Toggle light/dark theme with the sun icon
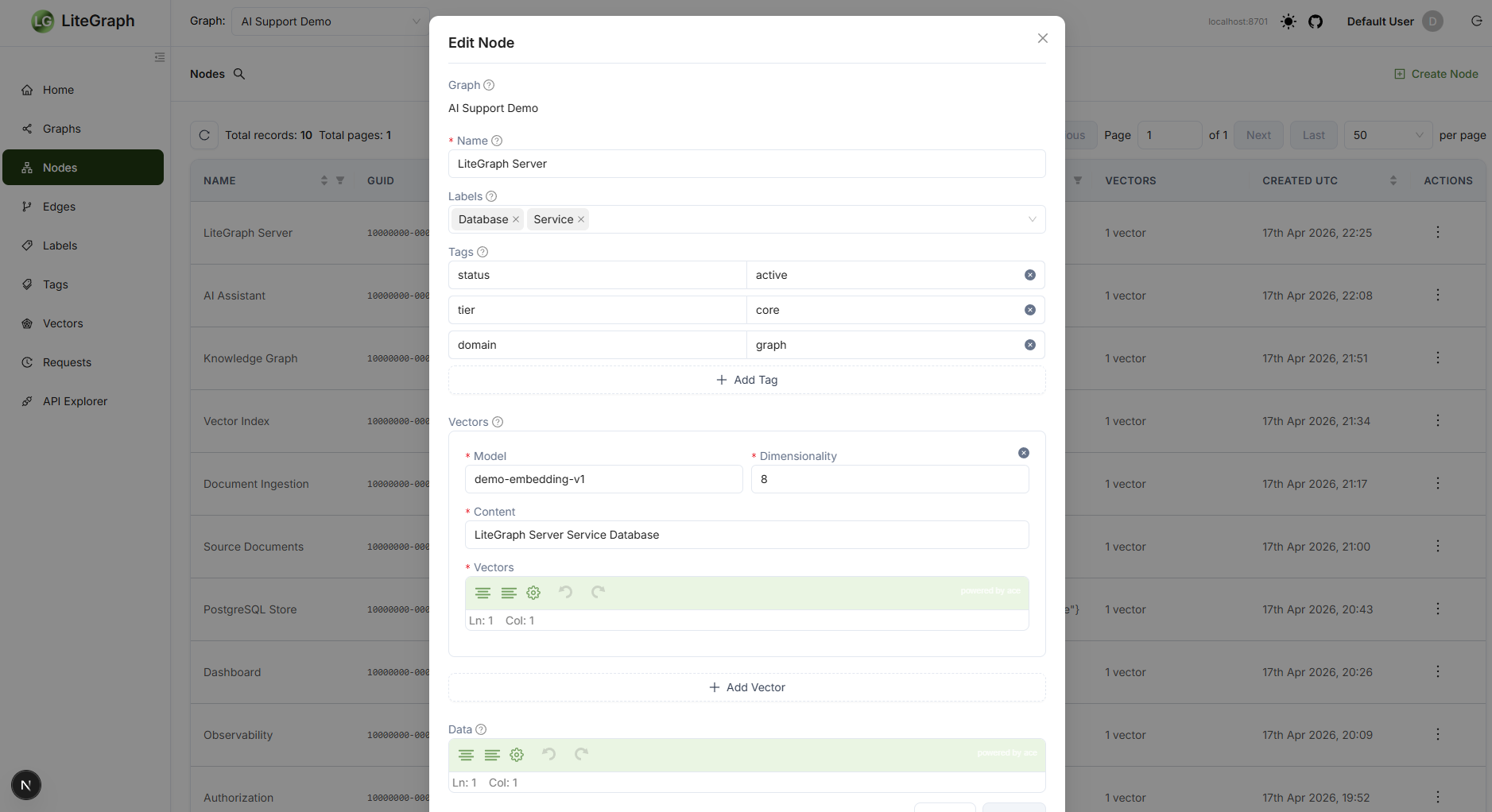Screen dimensions: 1492x812 click(x=1288, y=21)
